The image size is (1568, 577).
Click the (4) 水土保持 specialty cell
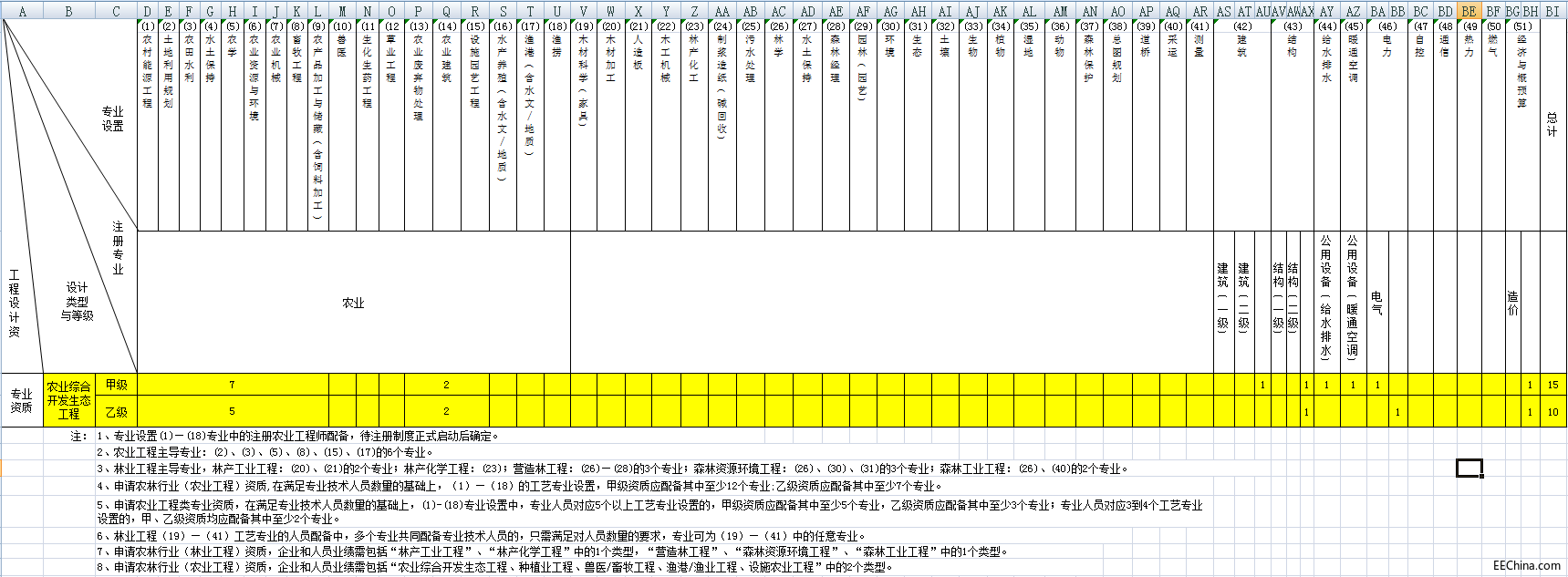pos(211,125)
